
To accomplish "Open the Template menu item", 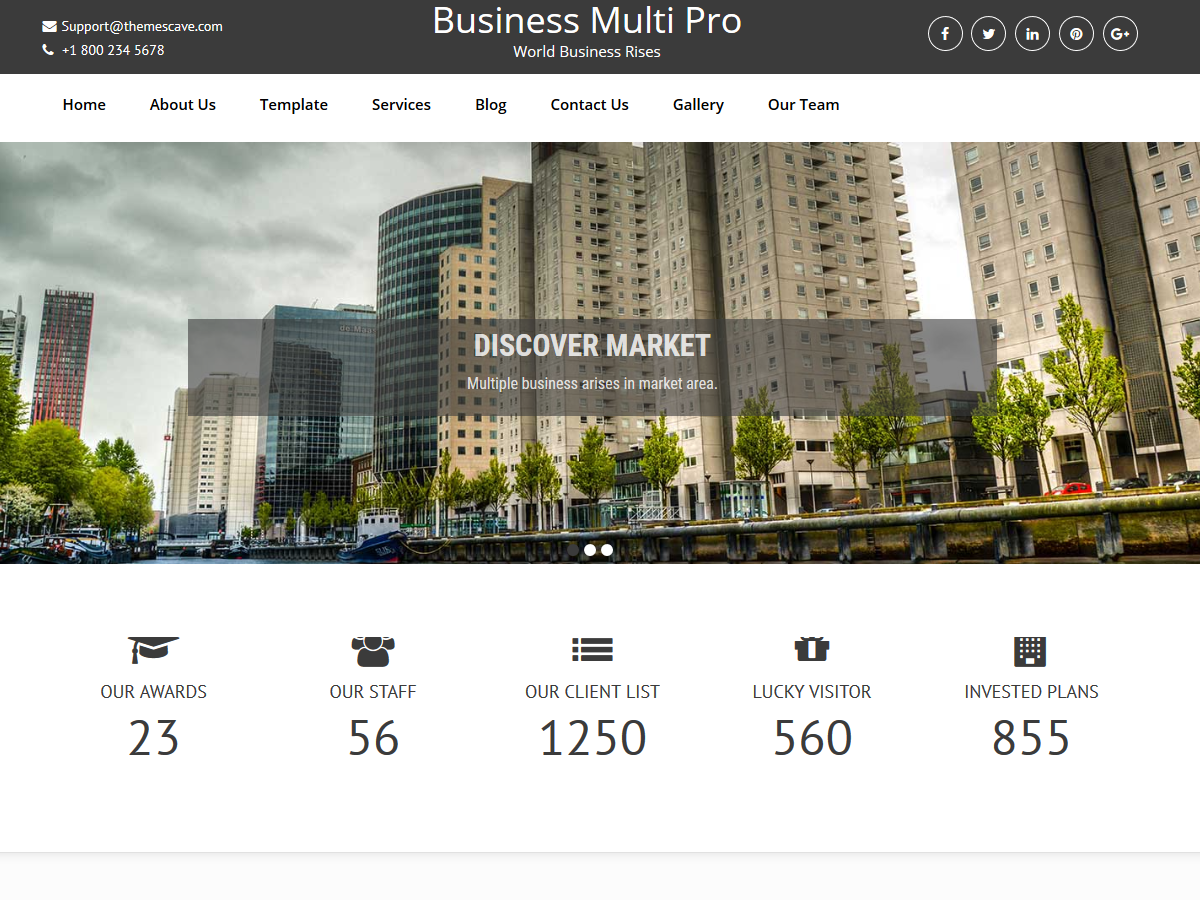I will 293,104.
